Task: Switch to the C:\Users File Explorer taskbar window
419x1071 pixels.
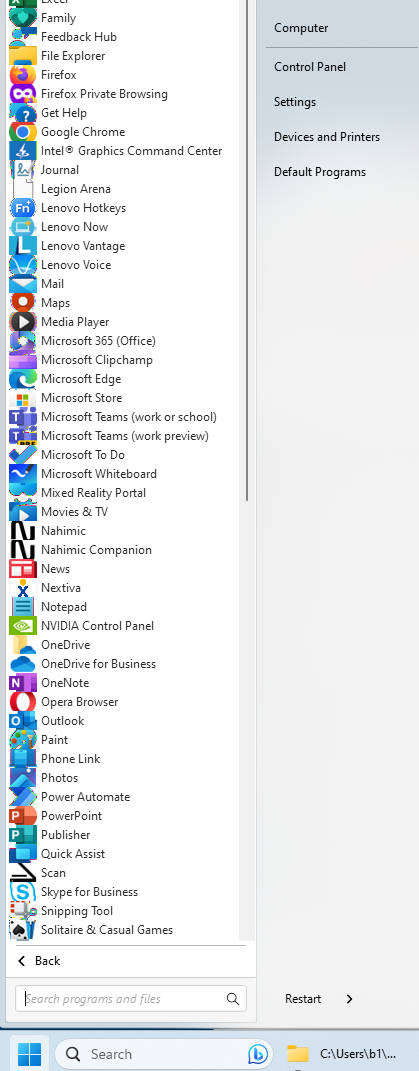Action: click(x=340, y=1054)
